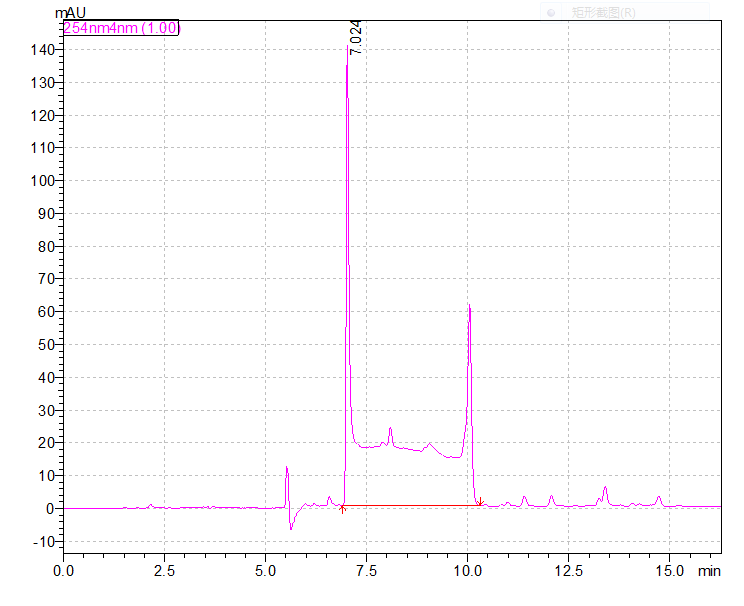
Task: Click the 7.5 x-axis tick label
Action: [x=366, y=571]
